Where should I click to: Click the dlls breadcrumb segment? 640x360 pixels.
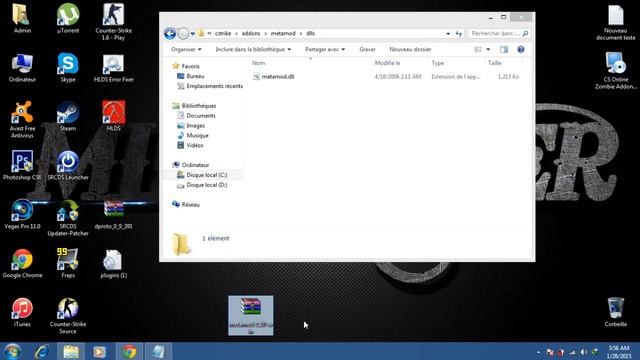pos(311,33)
